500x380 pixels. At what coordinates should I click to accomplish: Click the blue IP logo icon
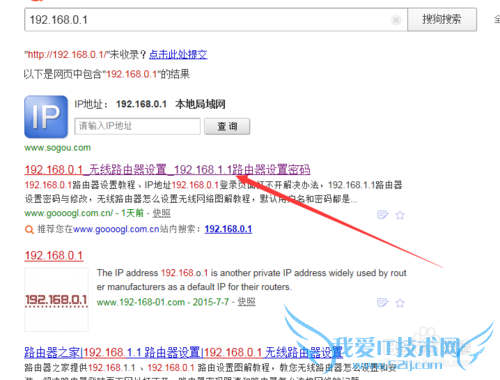(46, 117)
